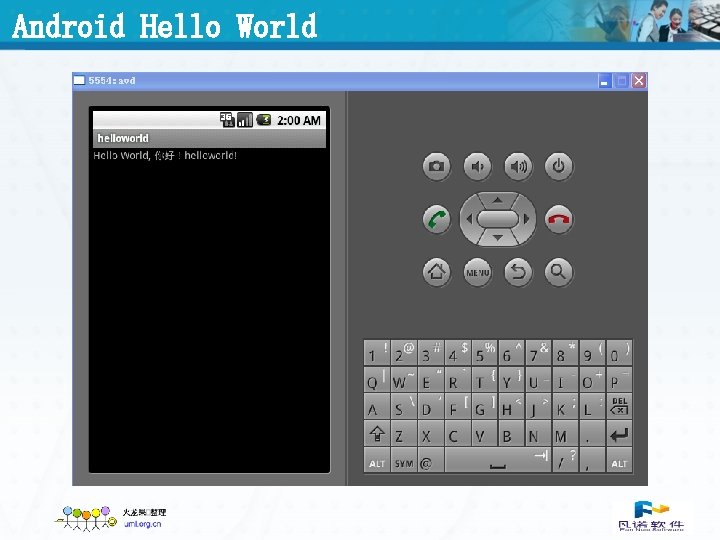Viewport: 720px width, 540px height.
Task: Click the volume up button
Action: (x=518, y=166)
